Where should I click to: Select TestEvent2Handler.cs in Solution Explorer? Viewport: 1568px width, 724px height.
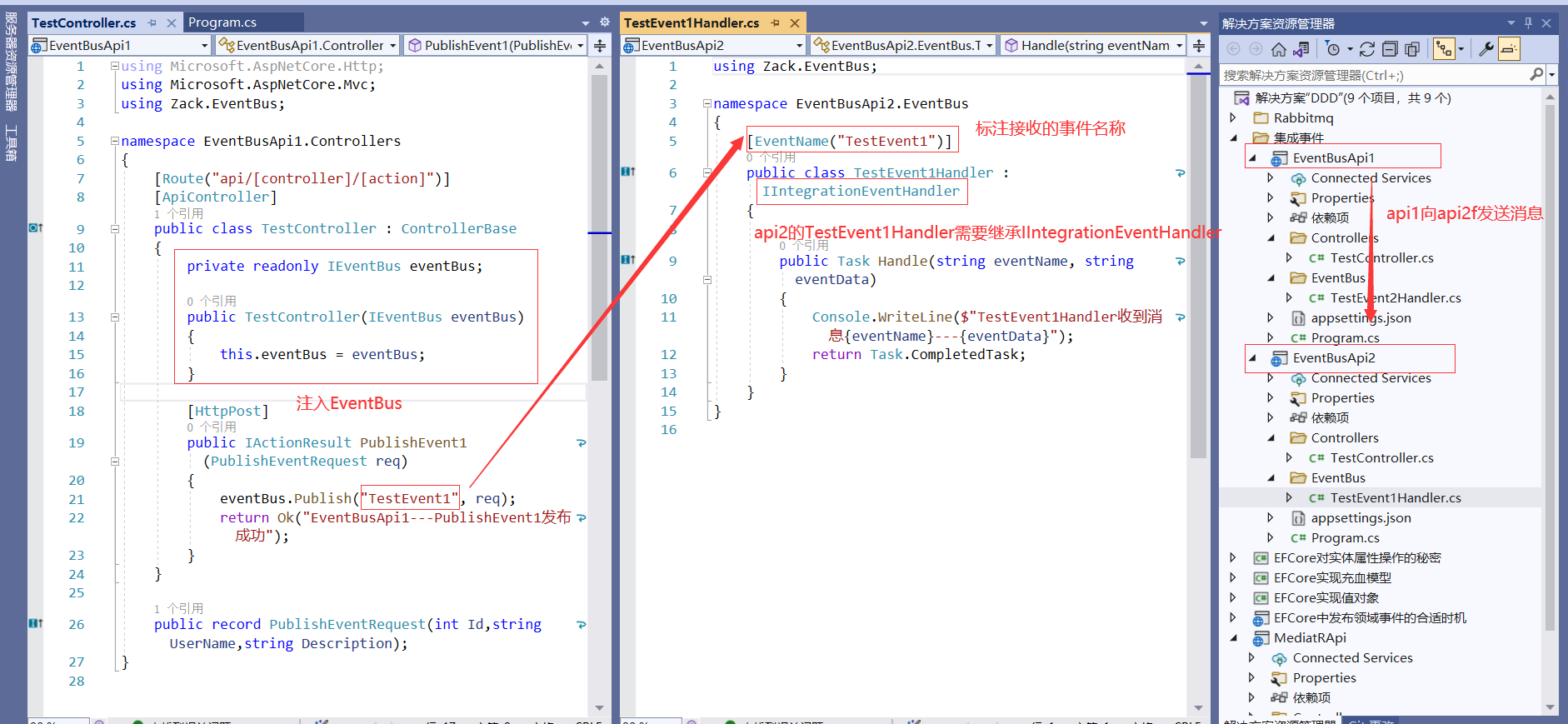[1396, 298]
